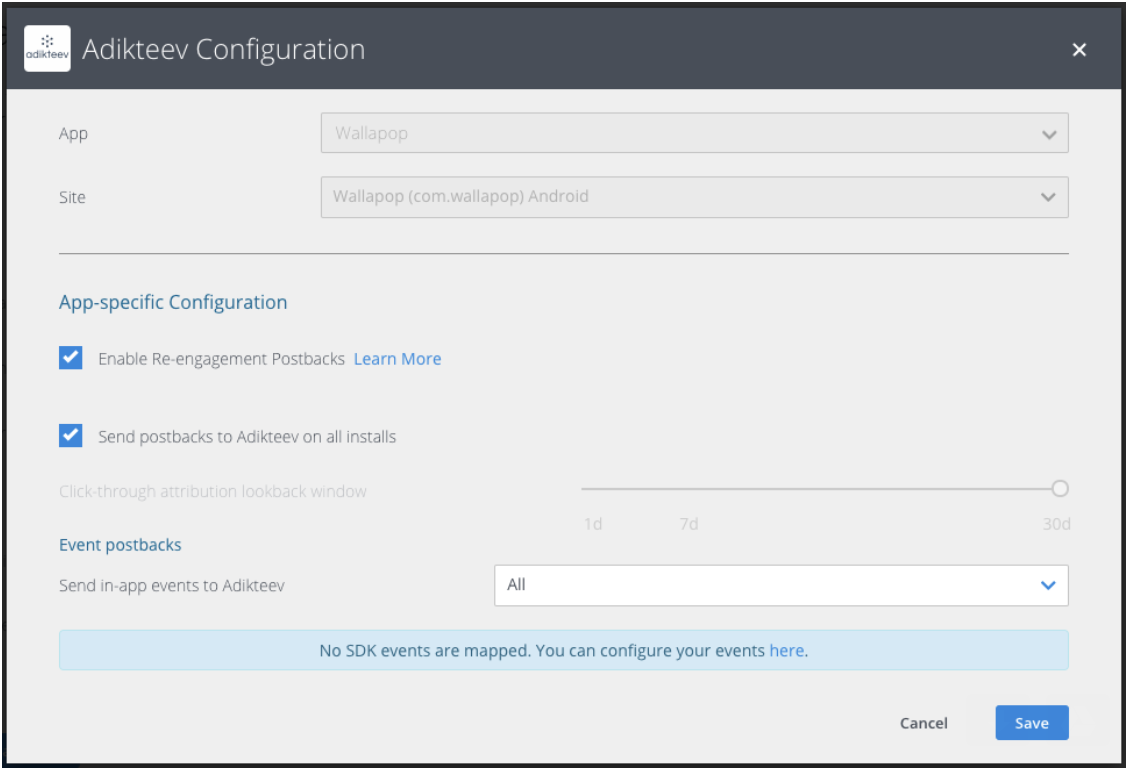The image size is (1130, 768).
Task: Close the Adikteev Configuration dialog
Action: point(1079,50)
